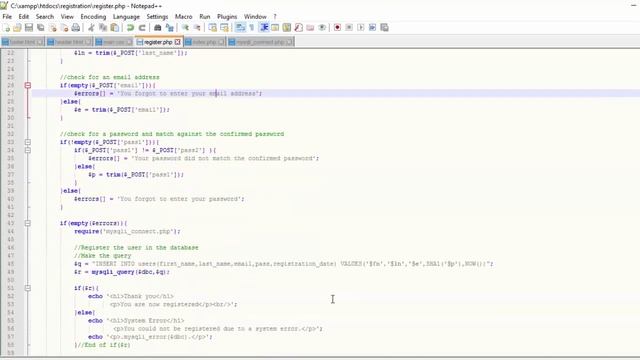Open the Replace toolbar icon

click(x=169, y=28)
